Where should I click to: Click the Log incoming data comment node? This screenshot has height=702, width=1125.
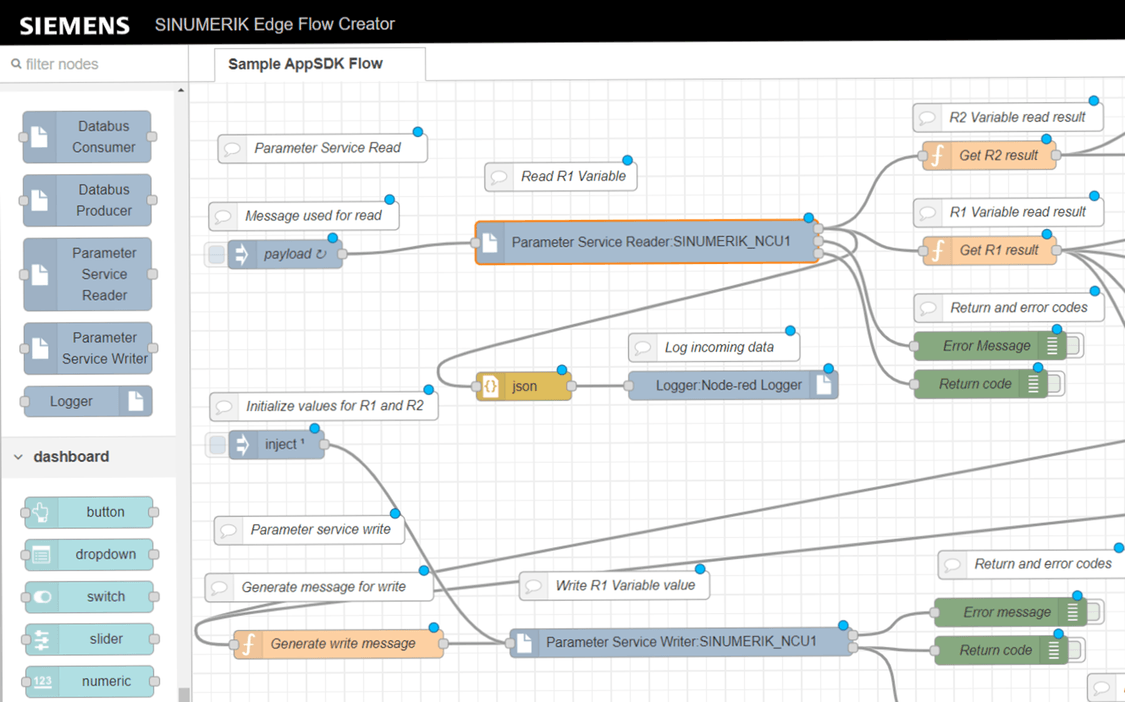714,347
